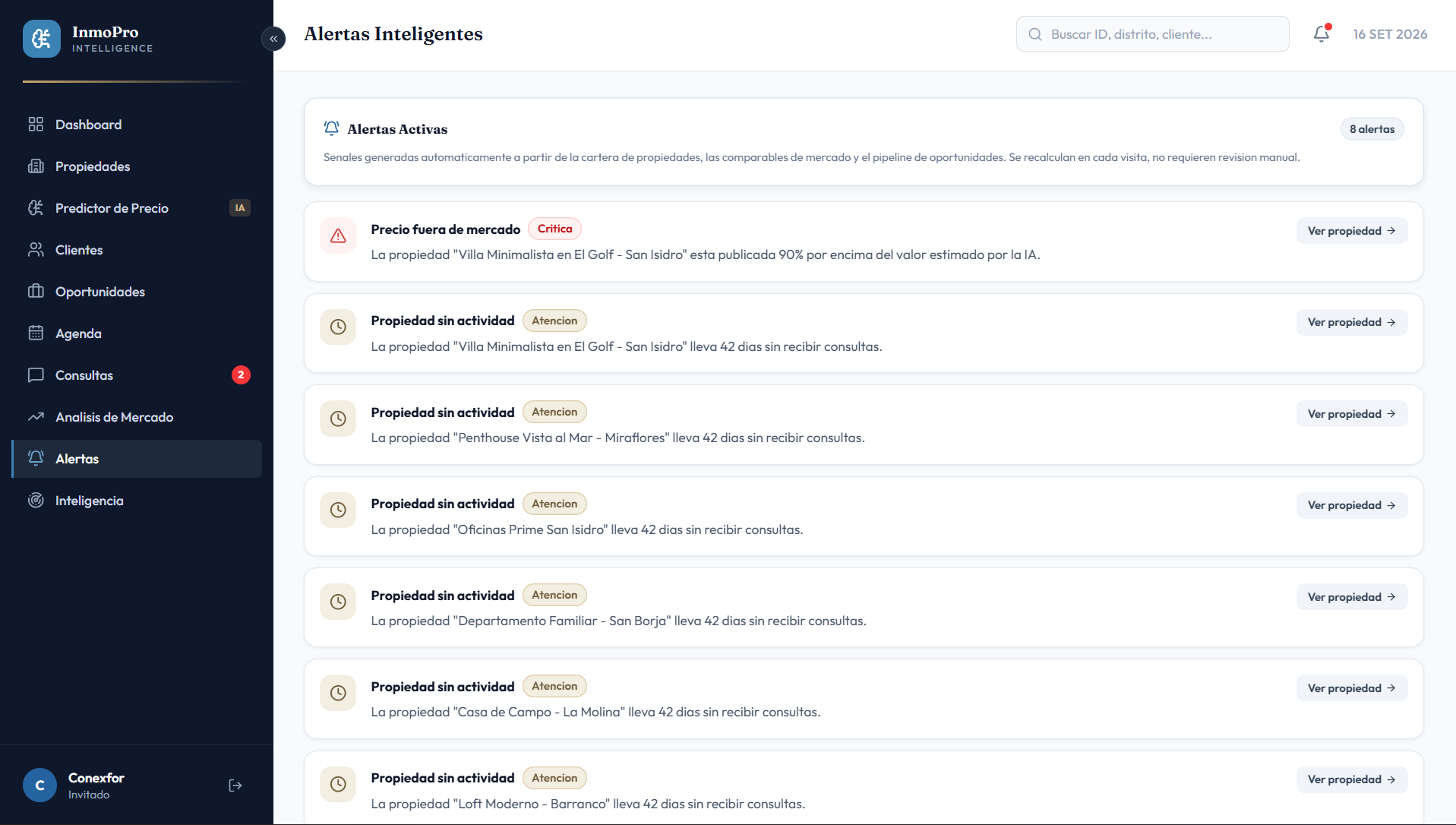Click the Conexfor user avatar
1456x825 pixels.
click(x=39, y=785)
